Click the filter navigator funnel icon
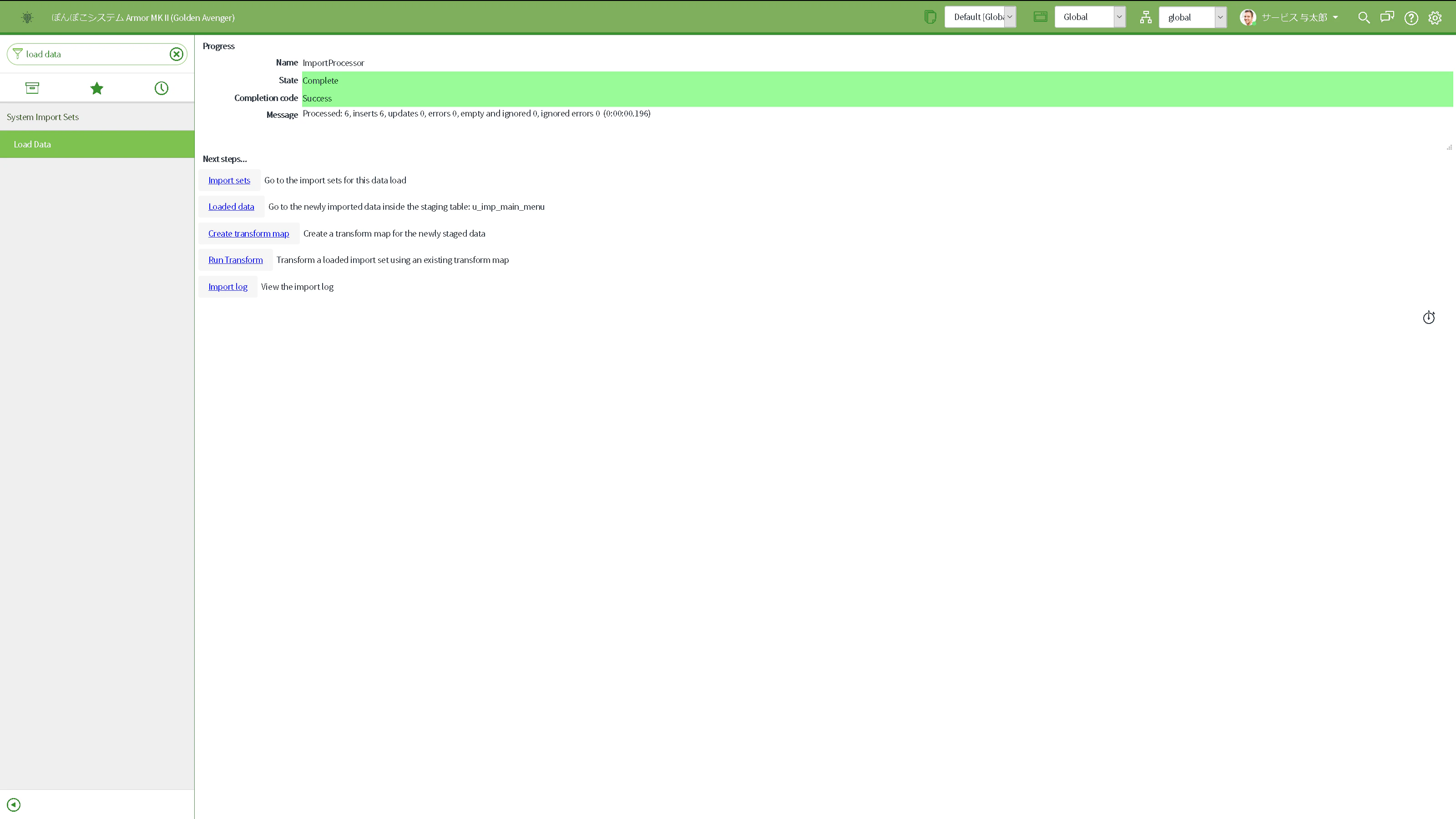The width and height of the screenshot is (1456, 819). (x=18, y=54)
